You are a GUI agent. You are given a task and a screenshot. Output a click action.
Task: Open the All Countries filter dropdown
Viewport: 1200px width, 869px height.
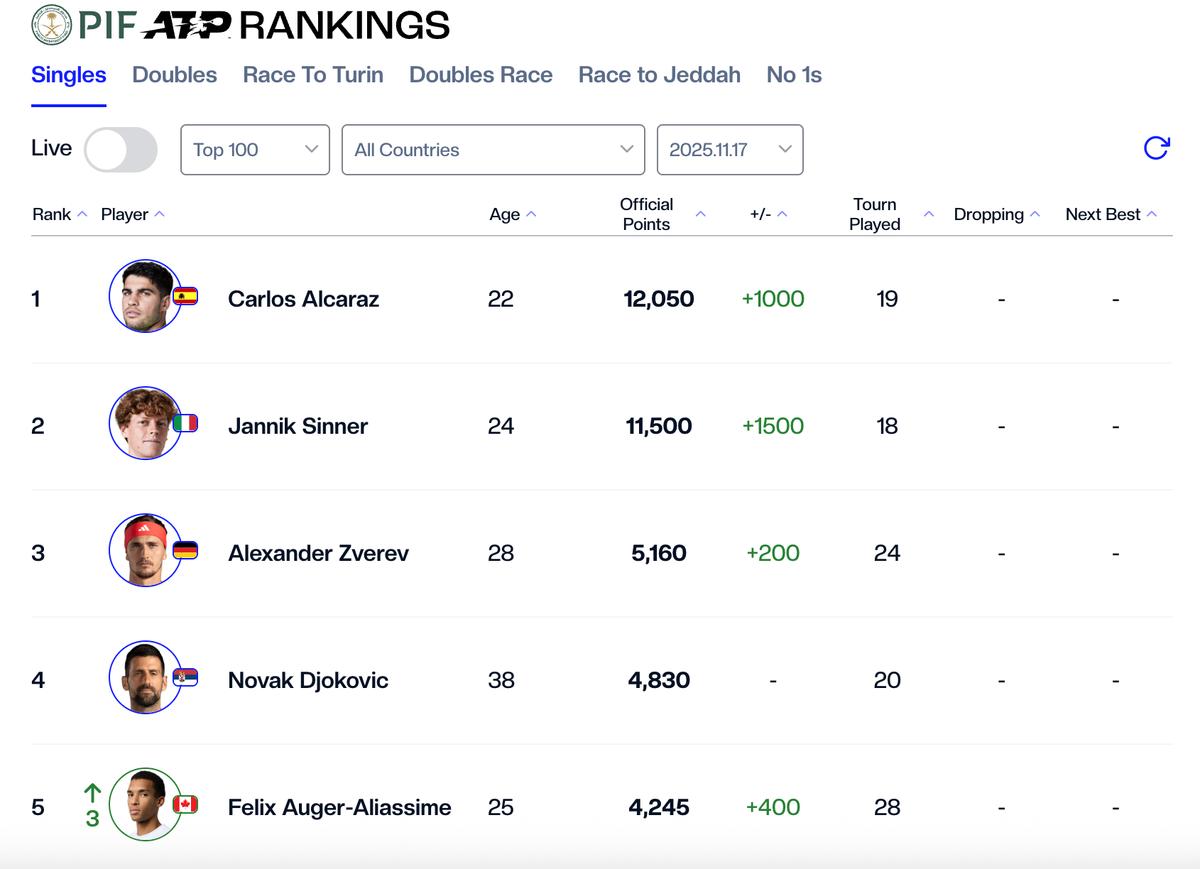tap(493, 148)
